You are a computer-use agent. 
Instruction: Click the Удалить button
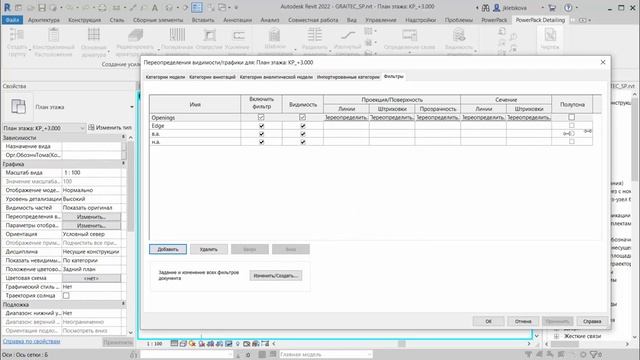coord(209,249)
